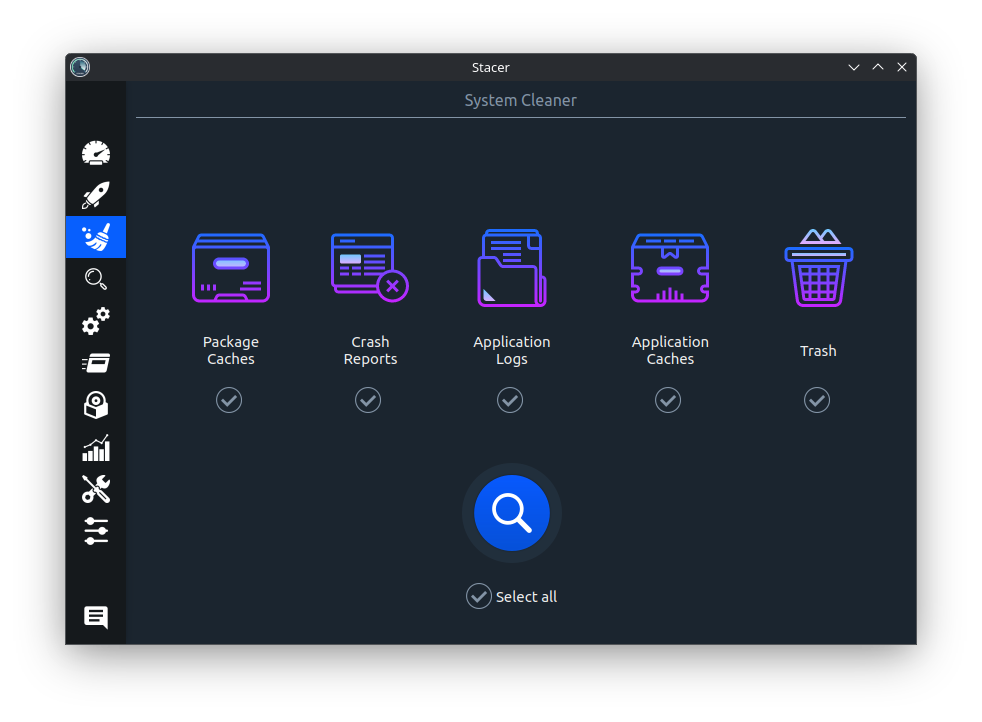Click the Crash Reports illustration
The width and height of the screenshot is (982, 722).
click(369, 268)
